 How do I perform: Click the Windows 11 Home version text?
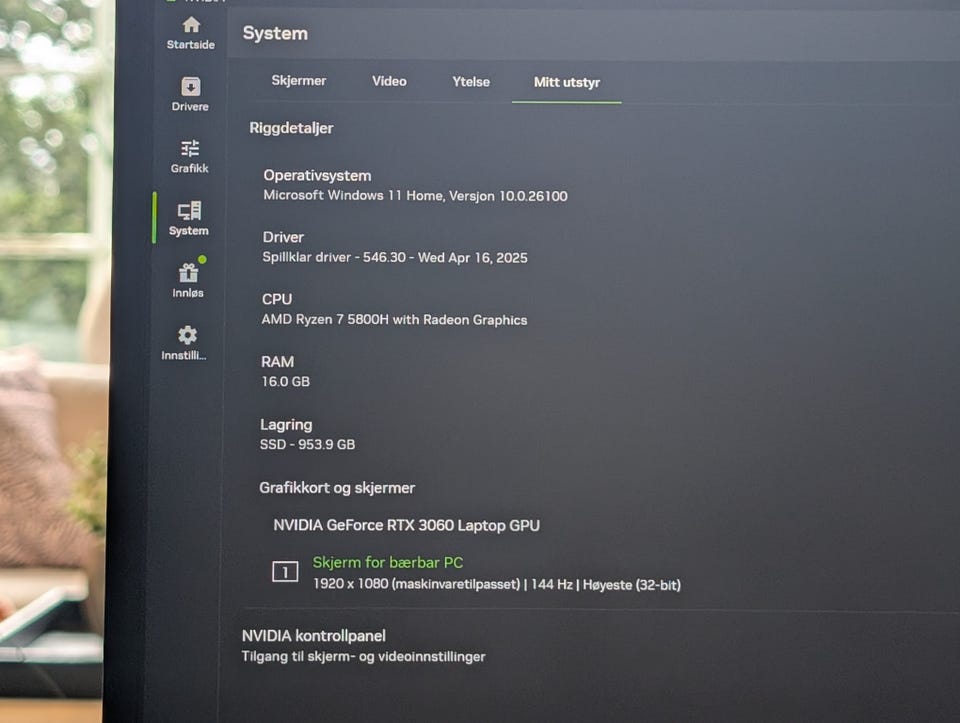(x=415, y=196)
